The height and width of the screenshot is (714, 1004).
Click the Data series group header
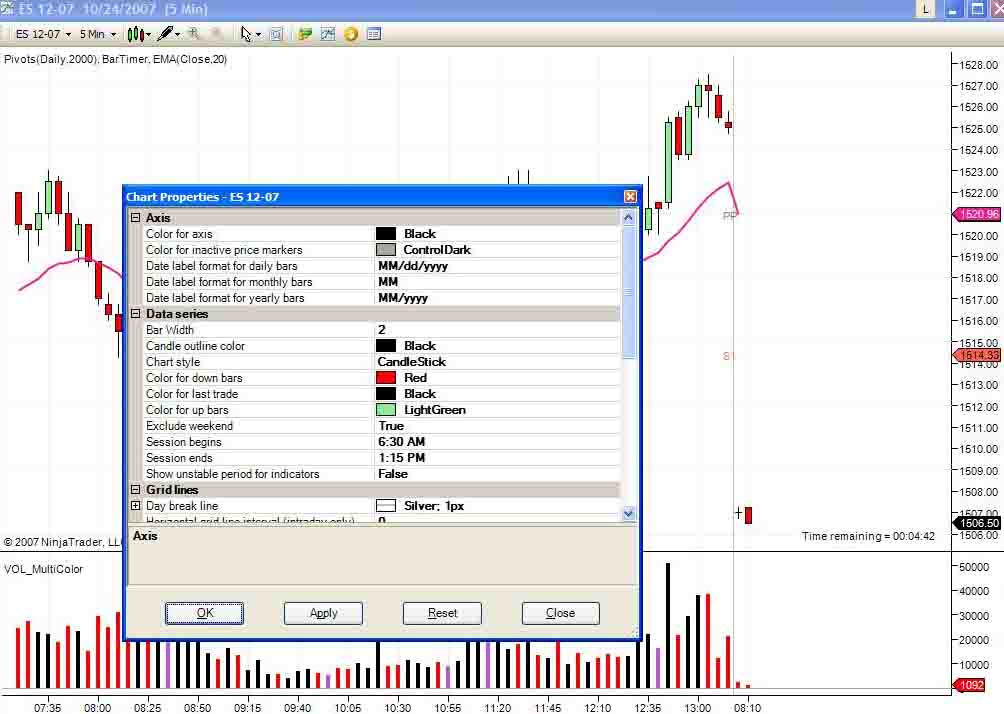pos(177,314)
